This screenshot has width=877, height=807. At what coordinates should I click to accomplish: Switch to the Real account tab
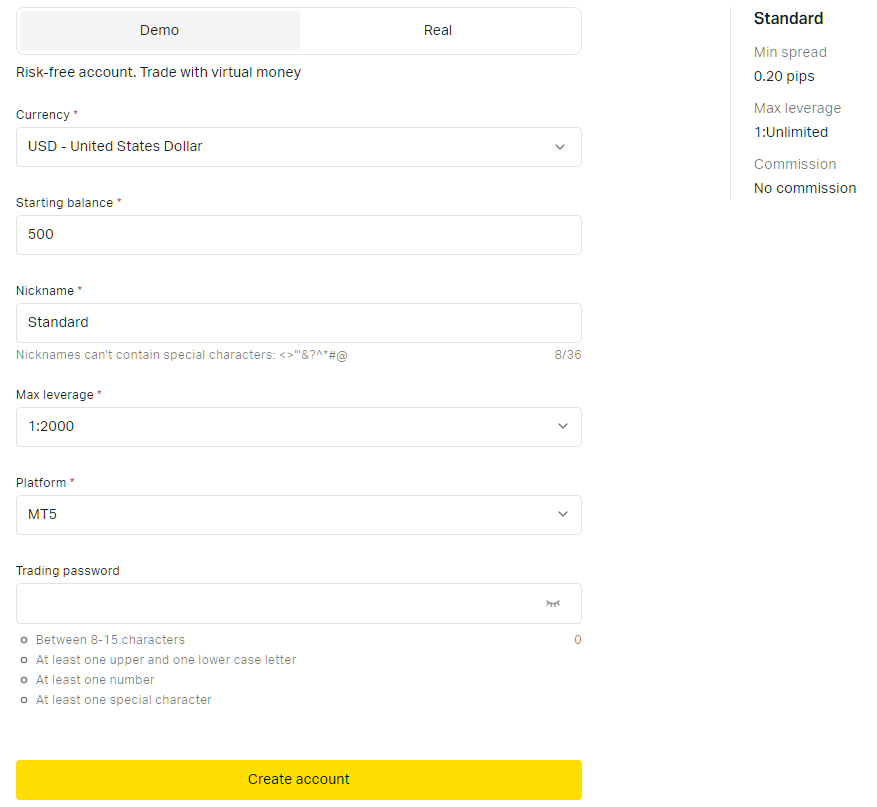(438, 31)
